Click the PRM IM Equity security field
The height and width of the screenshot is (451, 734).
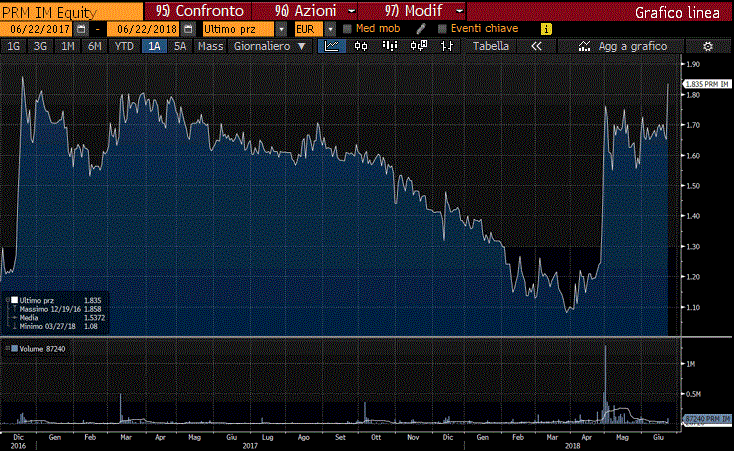[x=72, y=12]
